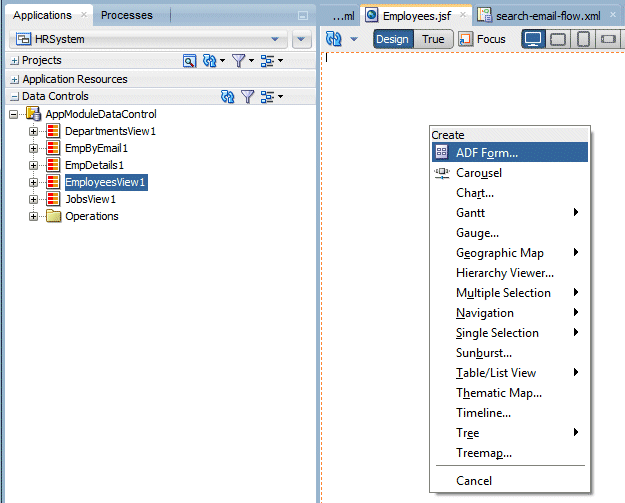Expand the JobsView1 node

(33, 199)
